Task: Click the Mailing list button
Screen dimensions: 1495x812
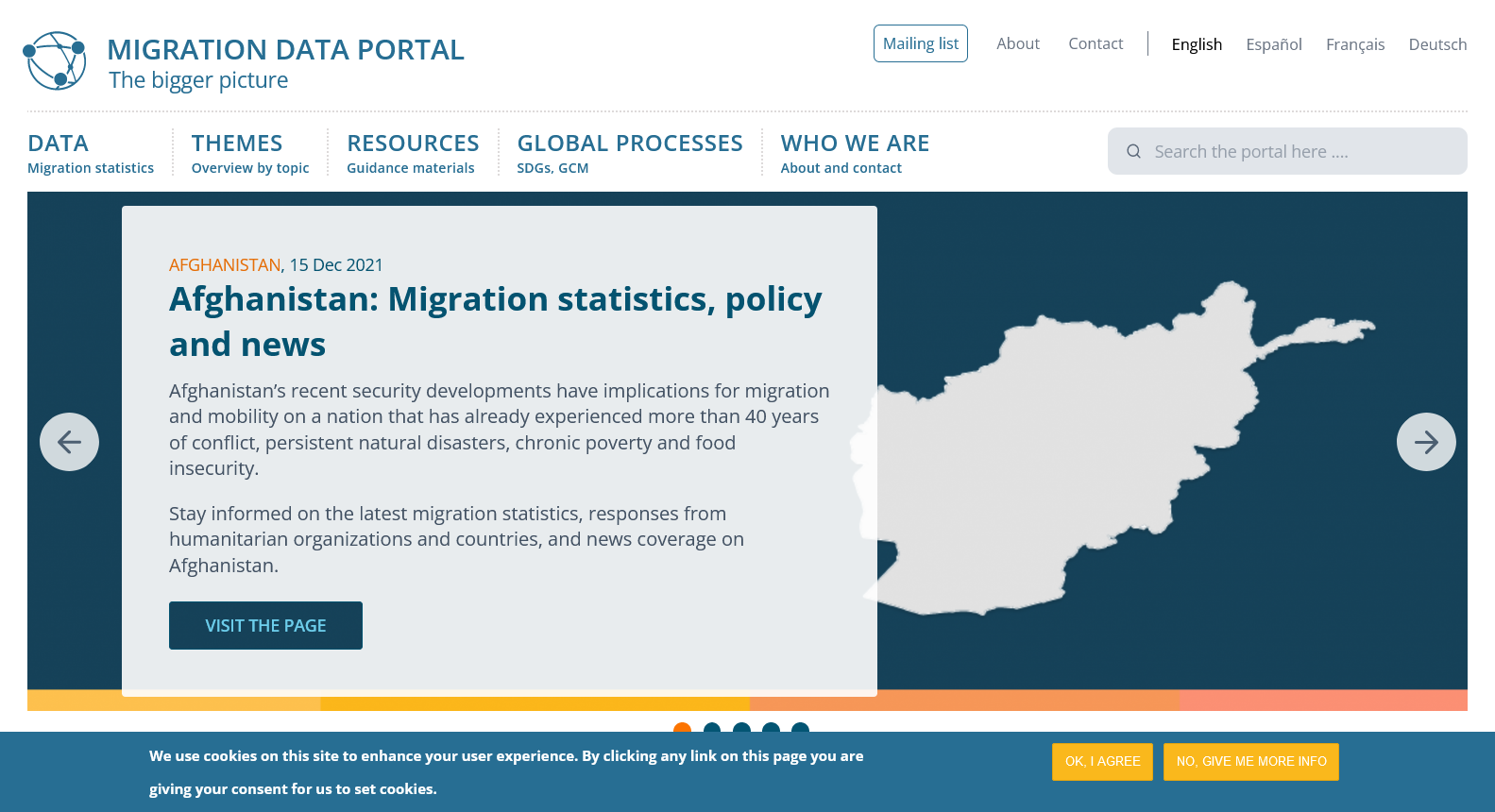Action: [x=920, y=43]
